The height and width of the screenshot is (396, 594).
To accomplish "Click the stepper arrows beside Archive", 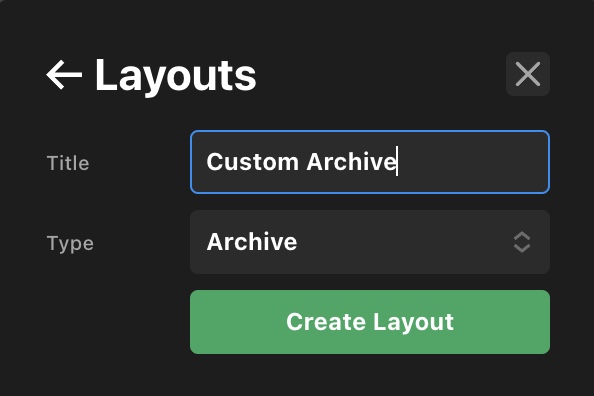I will pos(522,242).
